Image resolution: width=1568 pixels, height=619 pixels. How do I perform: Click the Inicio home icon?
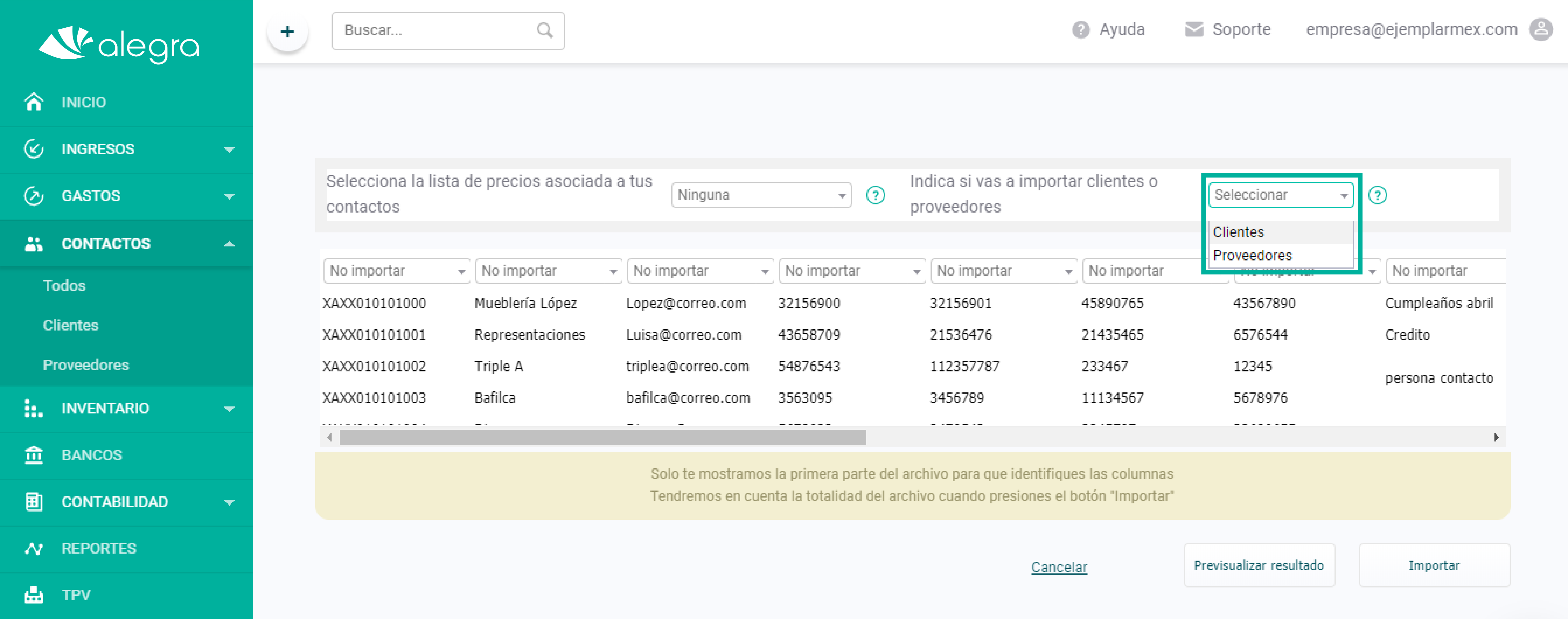34,102
